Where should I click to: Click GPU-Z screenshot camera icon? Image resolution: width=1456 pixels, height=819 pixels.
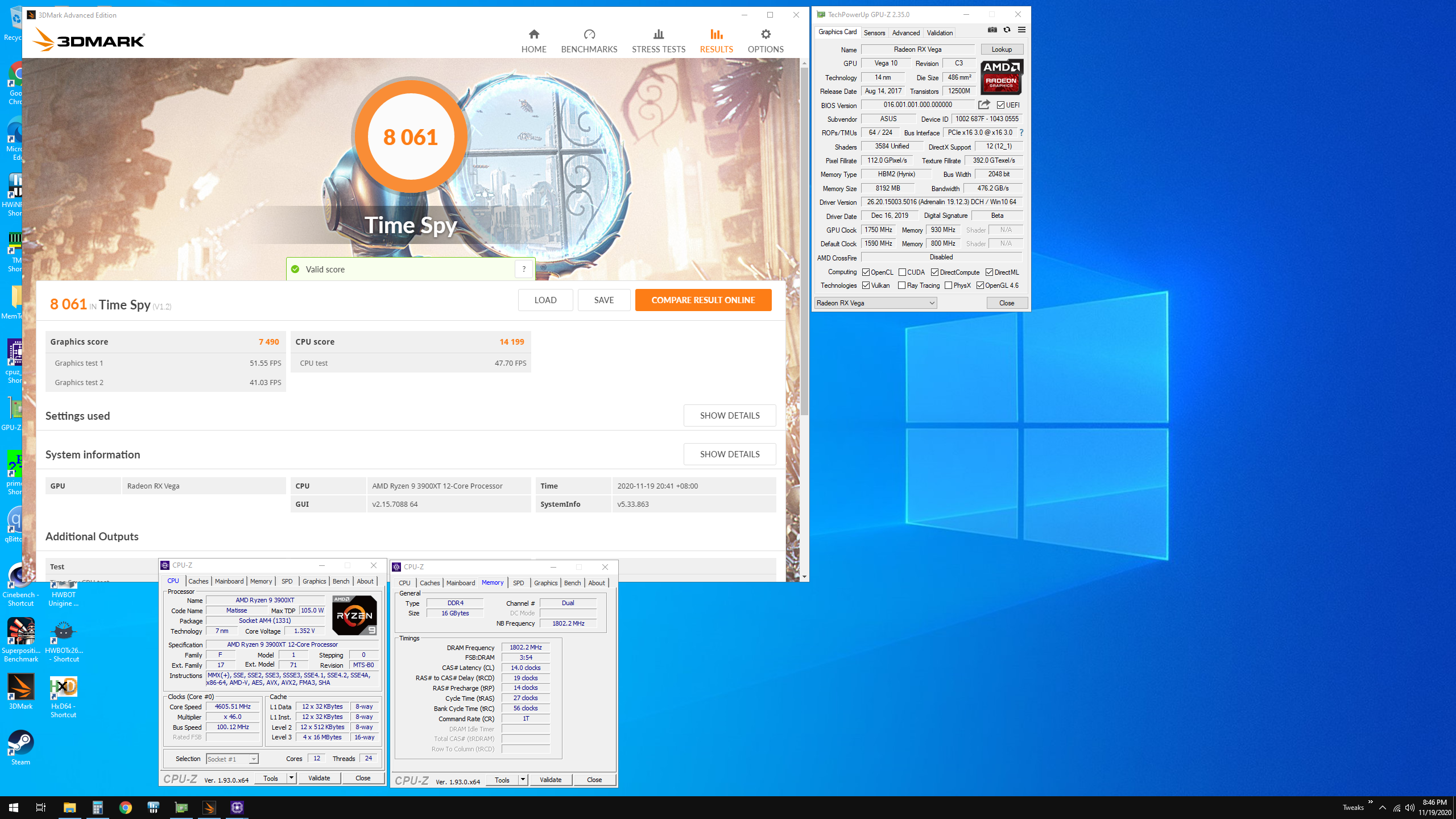tap(992, 30)
